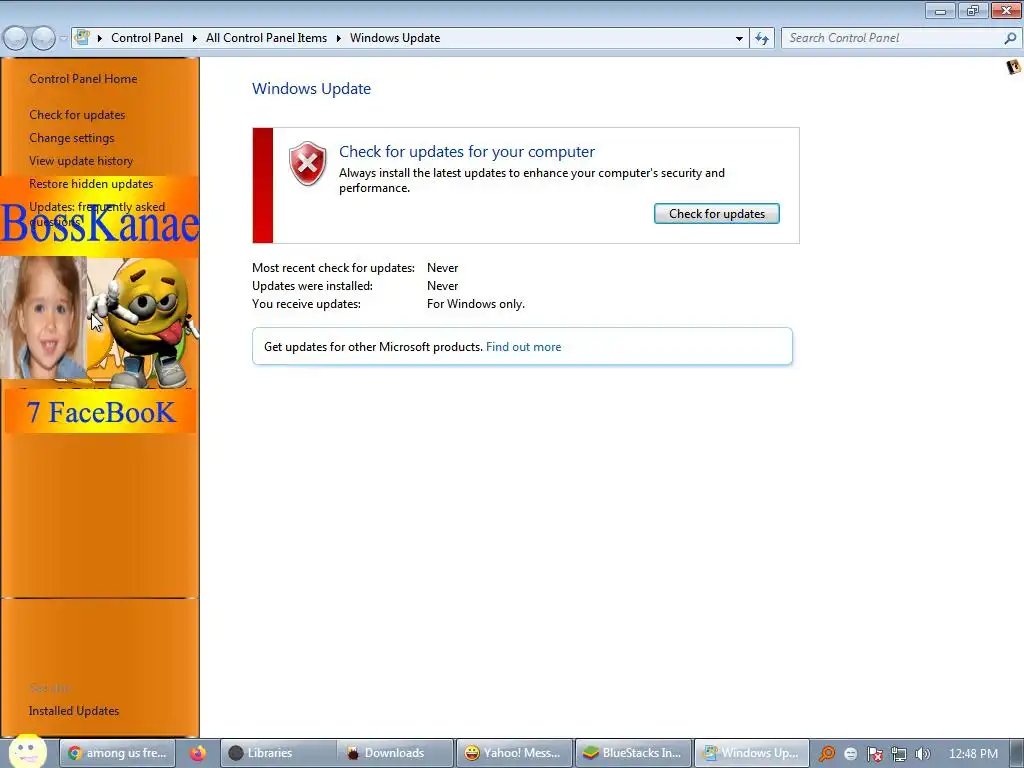
Task: Click 'Most recent check for updates:' label
Action: click(x=333, y=268)
